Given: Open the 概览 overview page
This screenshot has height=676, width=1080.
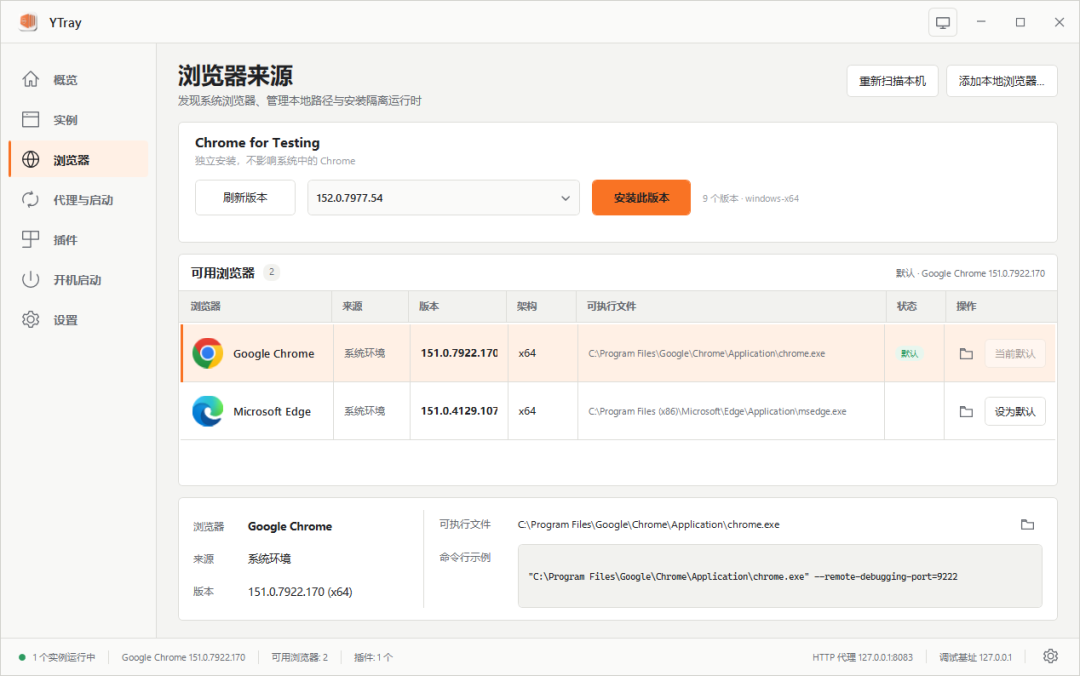Looking at the screenshot, I should click(x=78, y=80).
